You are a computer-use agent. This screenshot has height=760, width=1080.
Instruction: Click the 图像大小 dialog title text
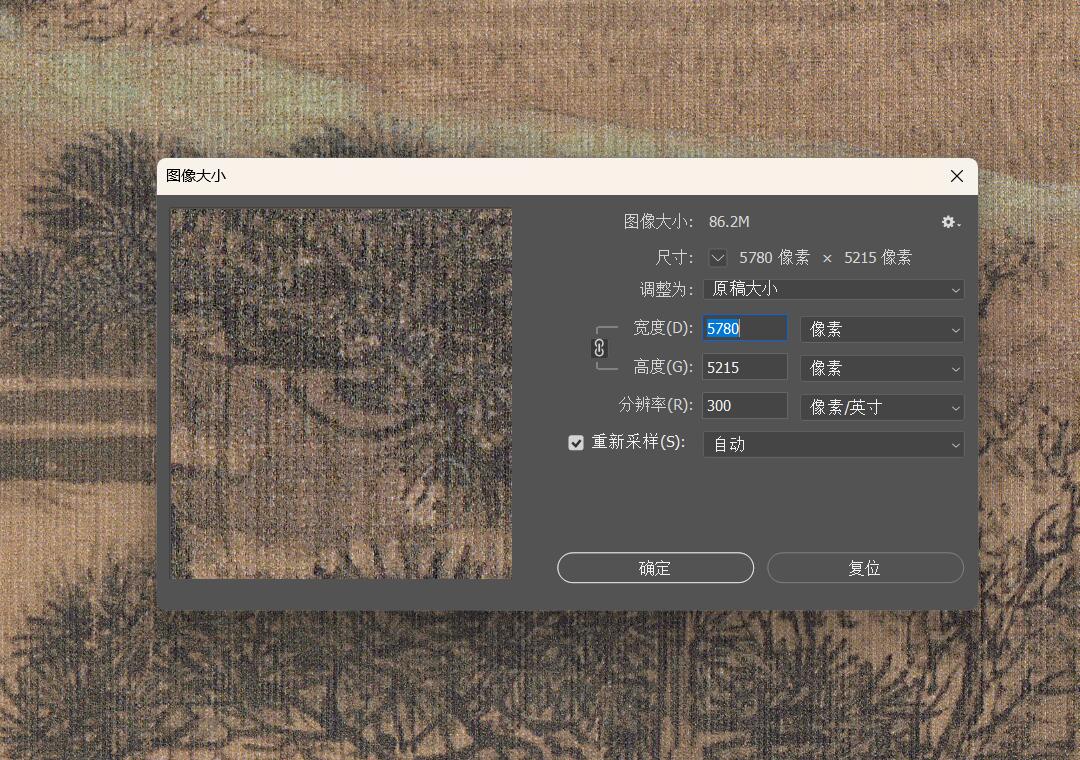tap(196, 176)
